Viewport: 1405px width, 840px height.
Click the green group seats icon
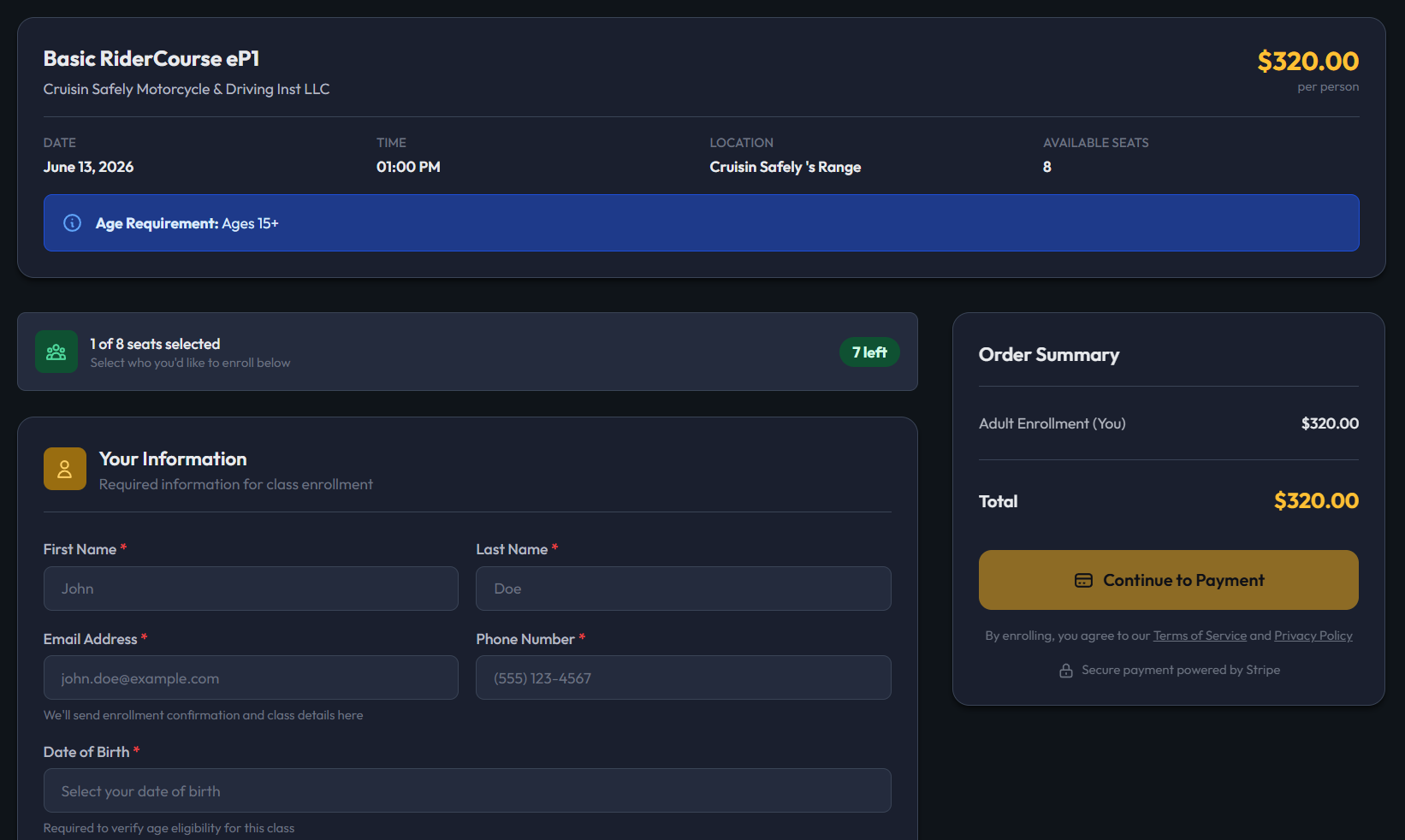click(x=56, y=352)
